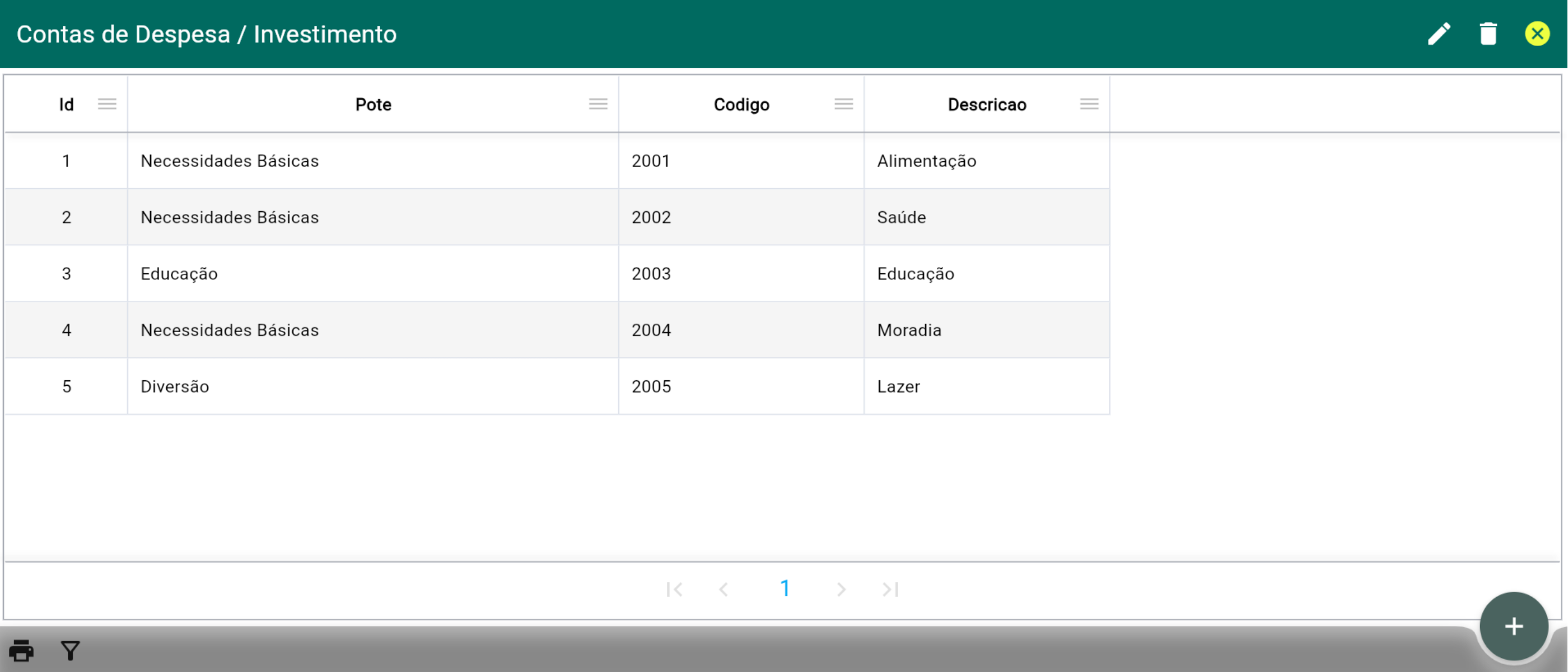Sort by Codigo column header
Screen dimensions: 1568x672
[741, 105]
